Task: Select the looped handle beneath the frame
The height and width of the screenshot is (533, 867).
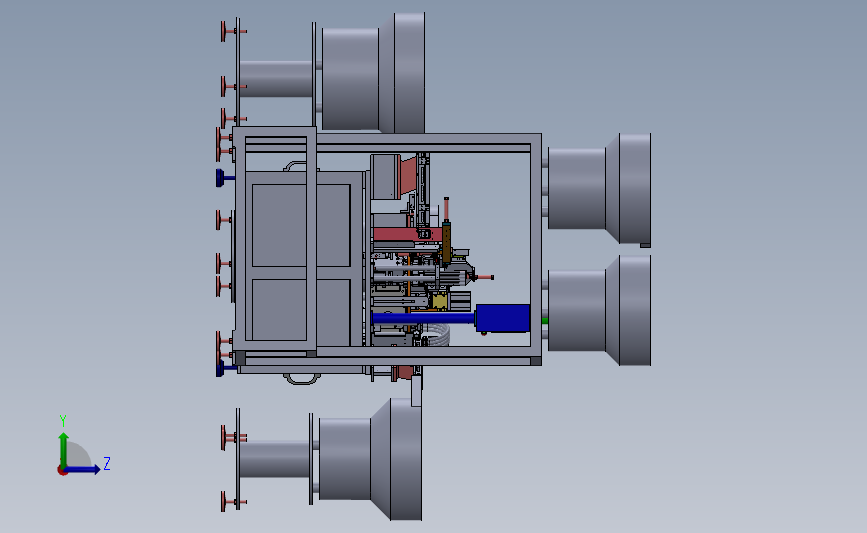Action: [x=302, y=379]
